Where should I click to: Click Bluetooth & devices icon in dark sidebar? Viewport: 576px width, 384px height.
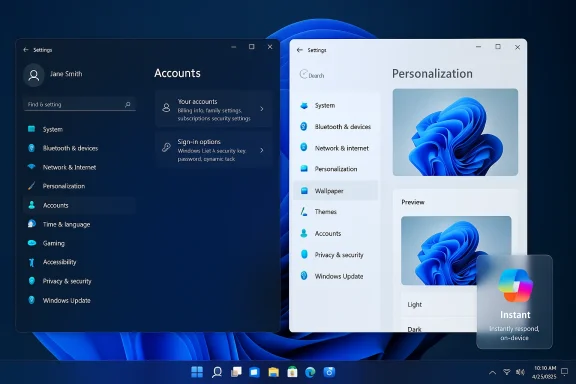coord(32,148)
